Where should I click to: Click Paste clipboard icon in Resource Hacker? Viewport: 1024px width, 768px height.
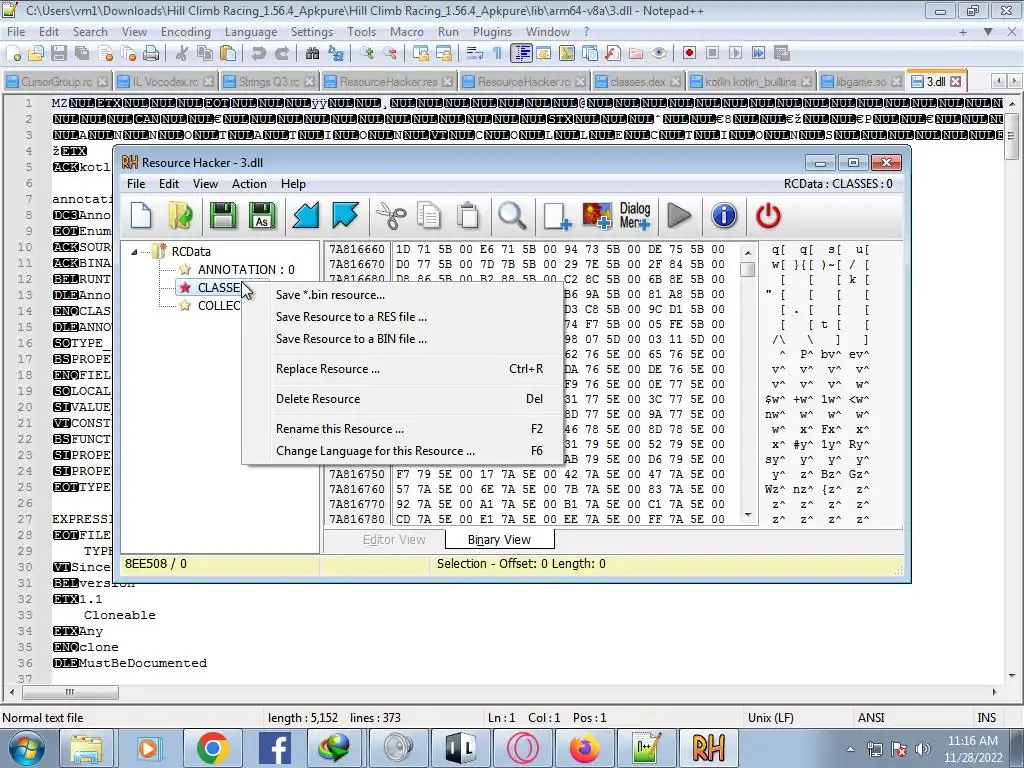(x=468, y=216)
